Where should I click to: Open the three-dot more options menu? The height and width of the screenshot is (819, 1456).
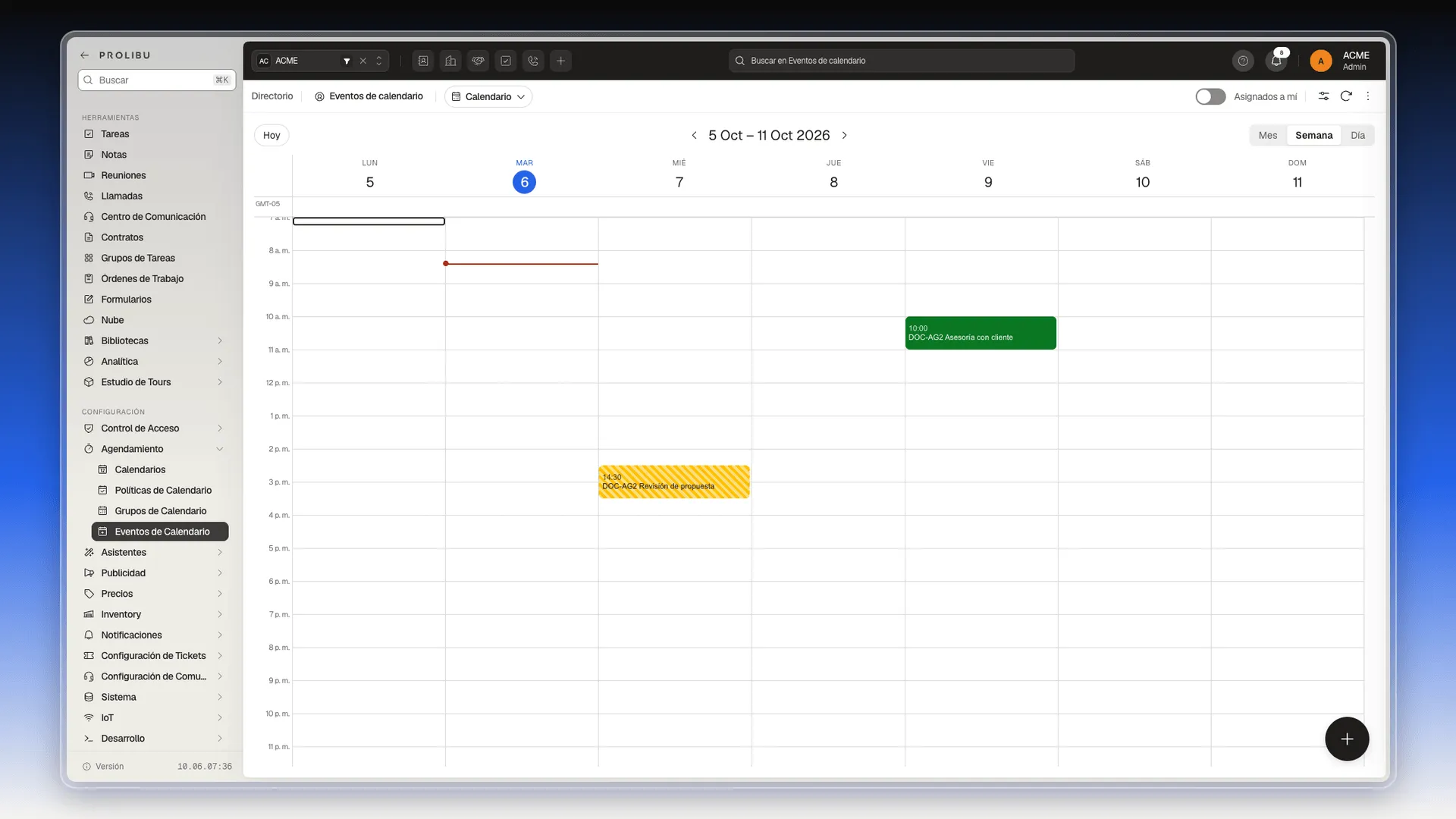click(1368, 96)
